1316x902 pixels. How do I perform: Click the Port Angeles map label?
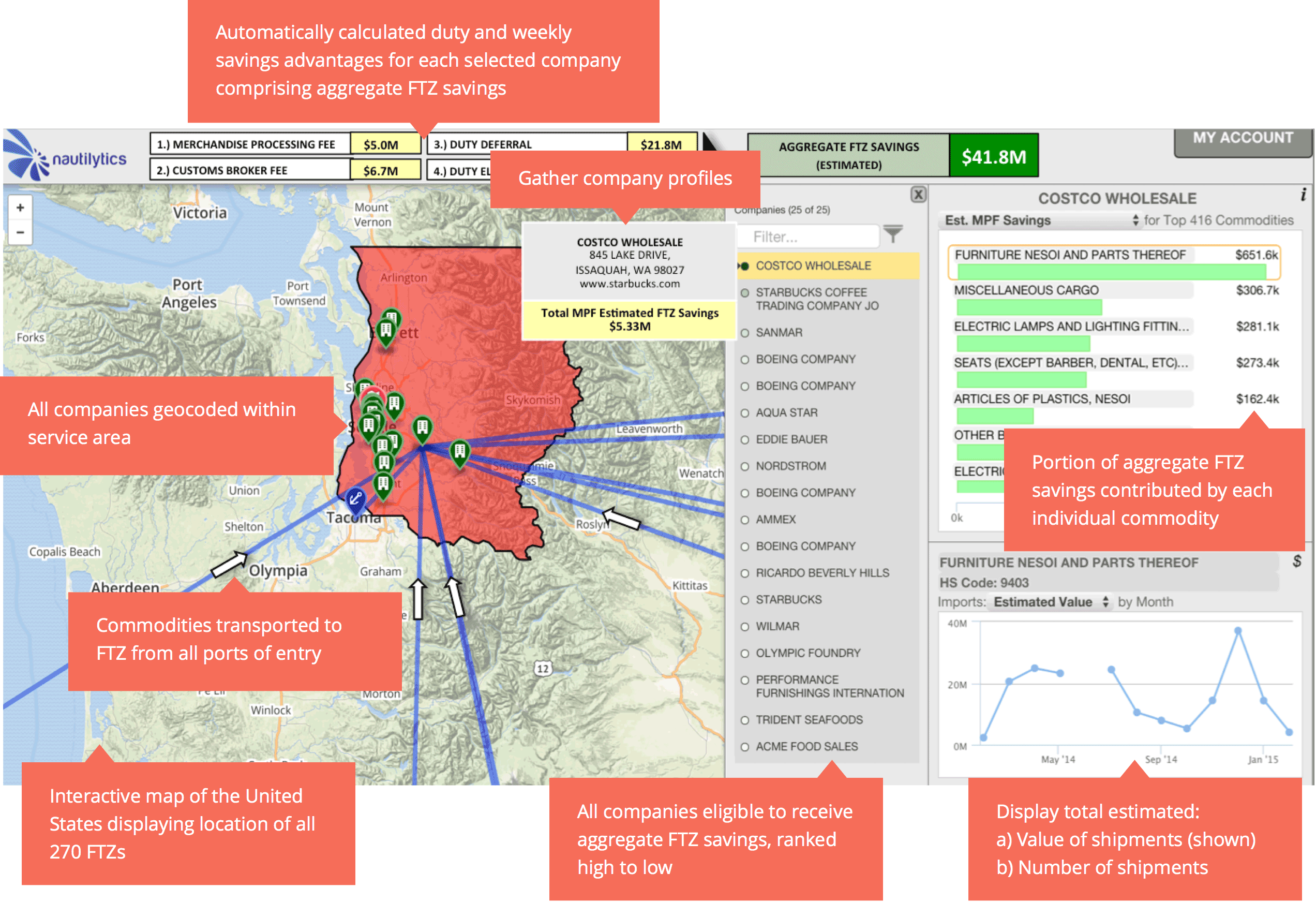(x=189, y=293)
